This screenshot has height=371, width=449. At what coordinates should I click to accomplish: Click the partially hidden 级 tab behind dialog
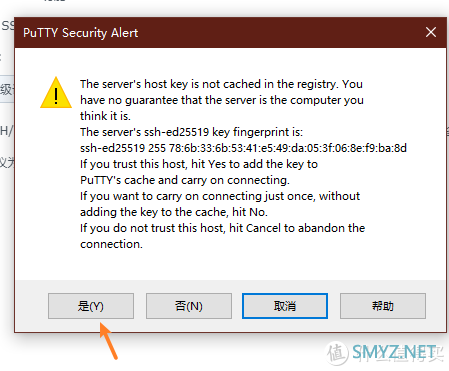(7, 89)
